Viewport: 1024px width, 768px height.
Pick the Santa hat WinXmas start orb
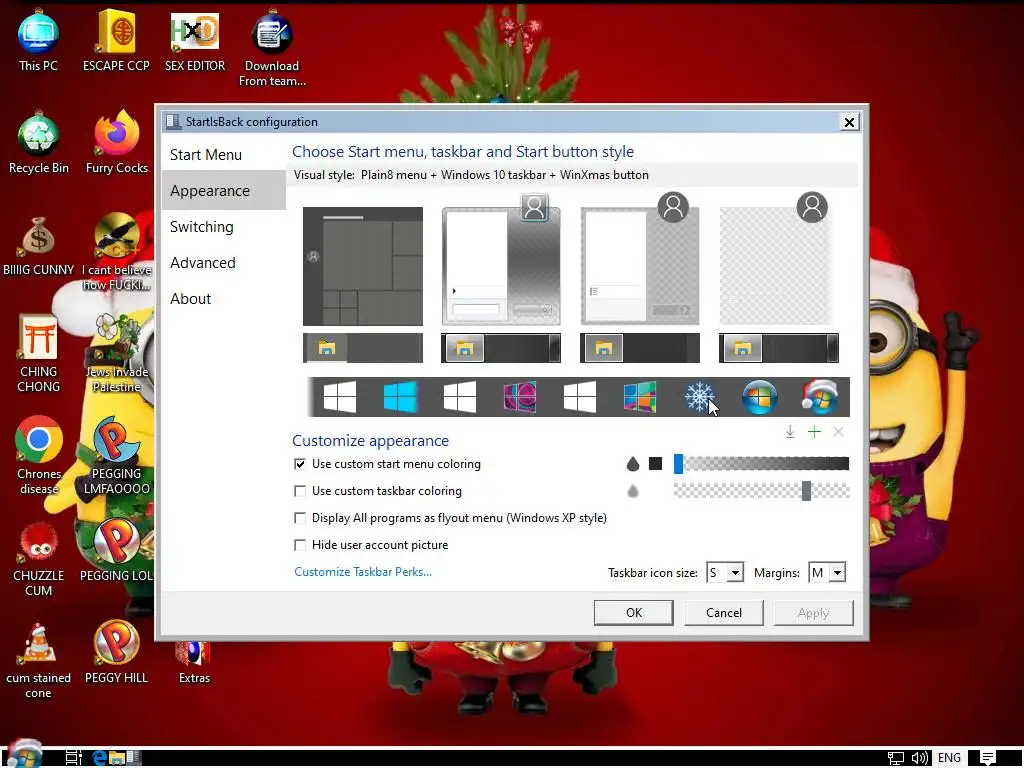tap(820, 396)
